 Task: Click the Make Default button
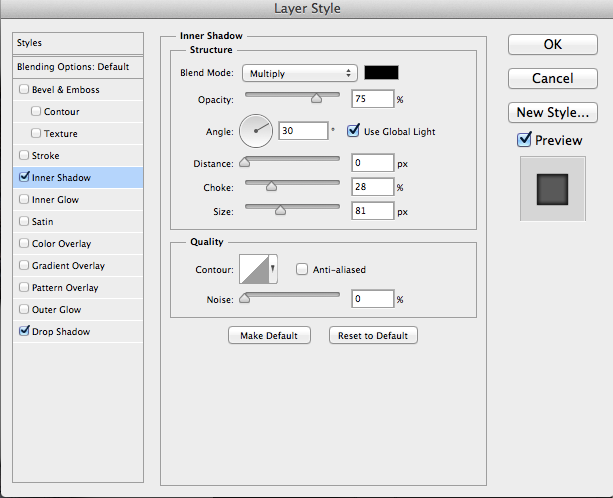point(269,335)
